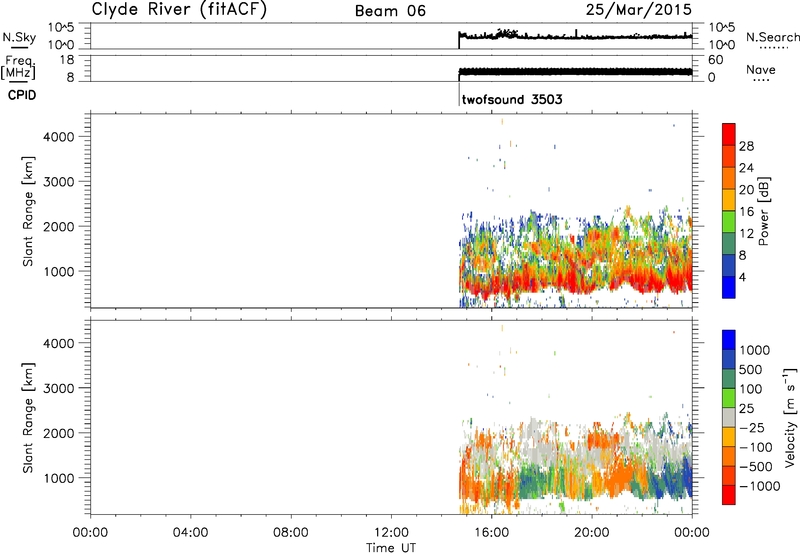
Task: Click the "Power [dB]" color bar title
Action: (764, 211)
